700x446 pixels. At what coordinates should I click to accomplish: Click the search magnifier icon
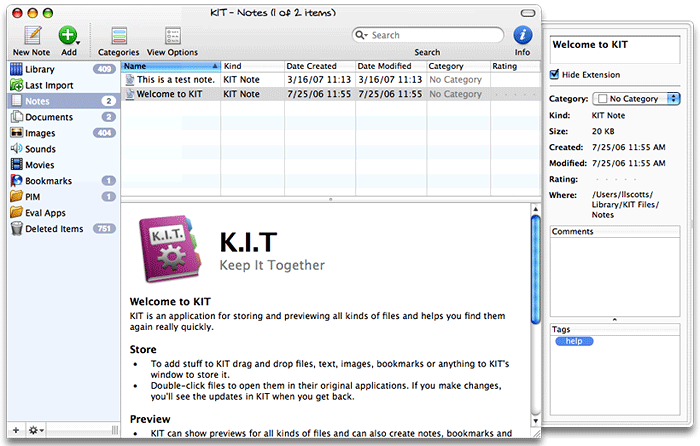point(360,35)
